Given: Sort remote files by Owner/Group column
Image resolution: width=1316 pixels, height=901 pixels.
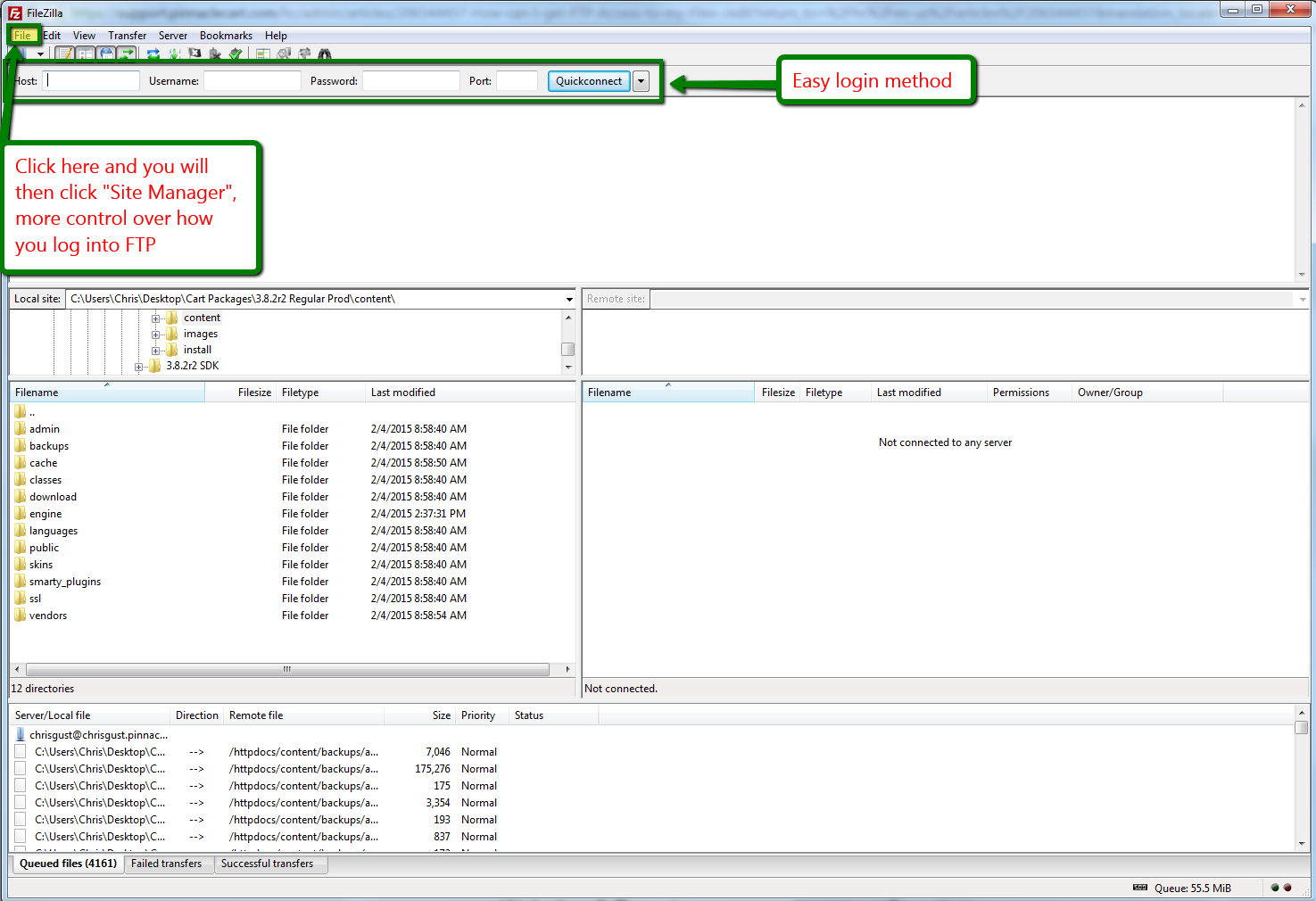Looking at the screenshot, I should pyautogui.click(x=1146, y=393).
